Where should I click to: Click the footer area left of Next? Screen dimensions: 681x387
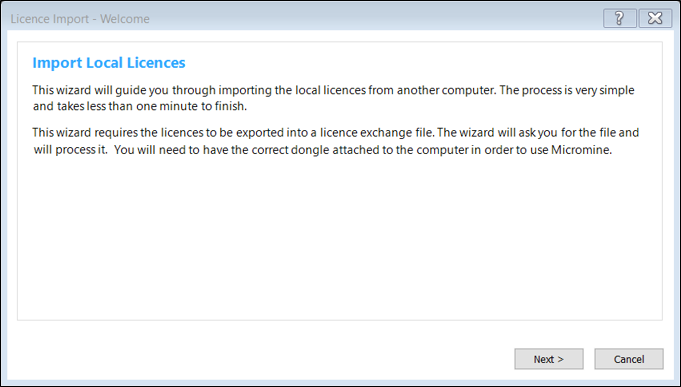[x=261, y=359]
